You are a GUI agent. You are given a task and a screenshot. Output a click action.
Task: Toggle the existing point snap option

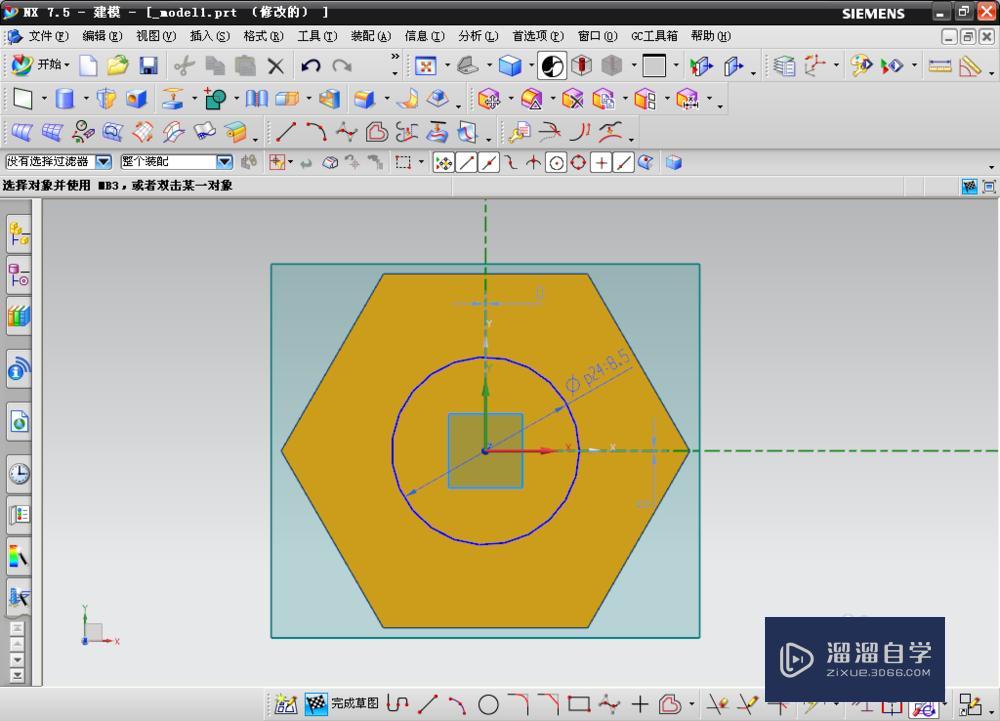click(601, 163)
